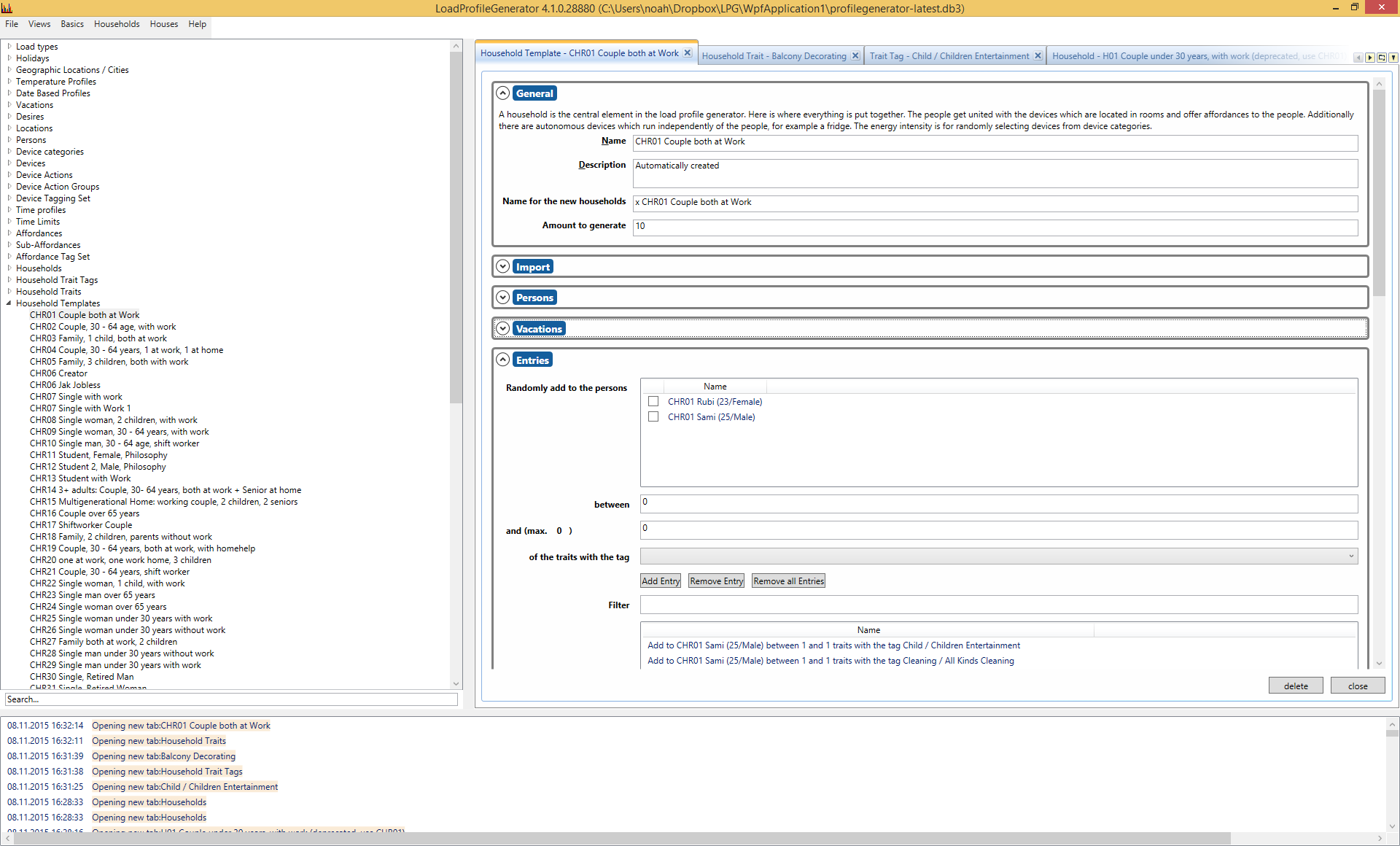This screenshot has height=846, width=1400.
Task: Click the Filter input field
Action: [999, 604]
